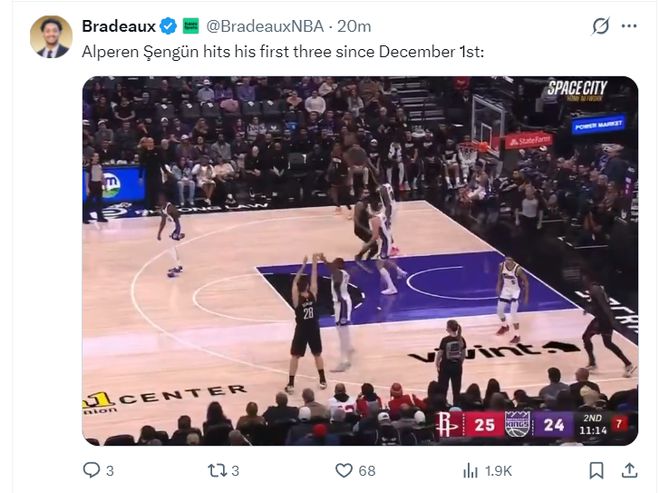
Task: Open the three-dot more options menu
Action: pos(629,26)
